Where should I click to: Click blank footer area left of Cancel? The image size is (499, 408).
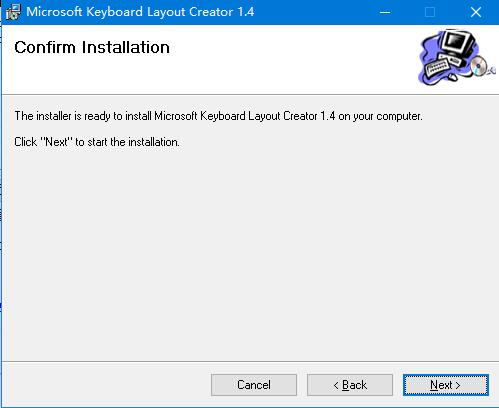(107, 385)
